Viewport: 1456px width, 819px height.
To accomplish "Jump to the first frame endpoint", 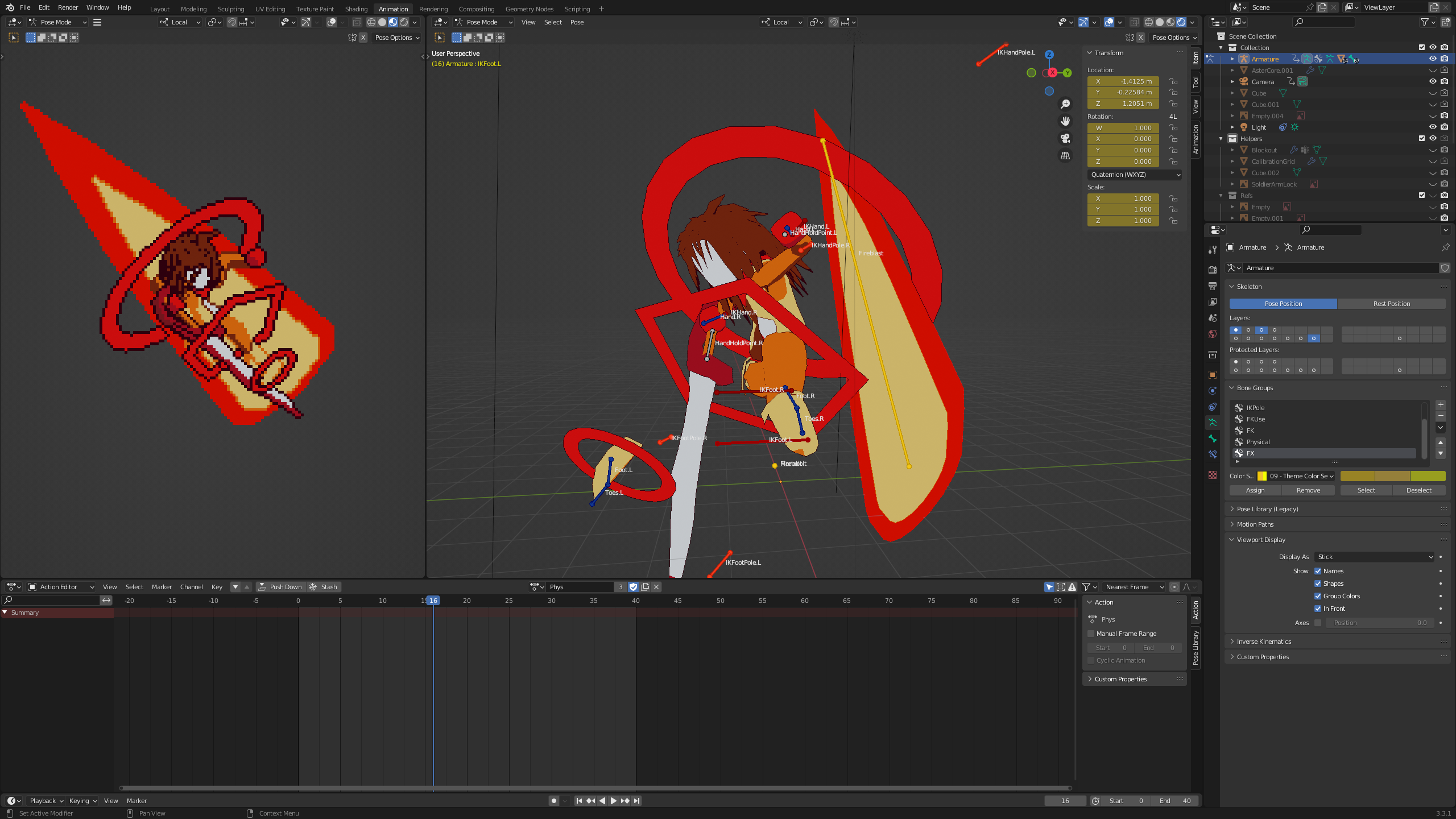I will click(x=579, y=801).
